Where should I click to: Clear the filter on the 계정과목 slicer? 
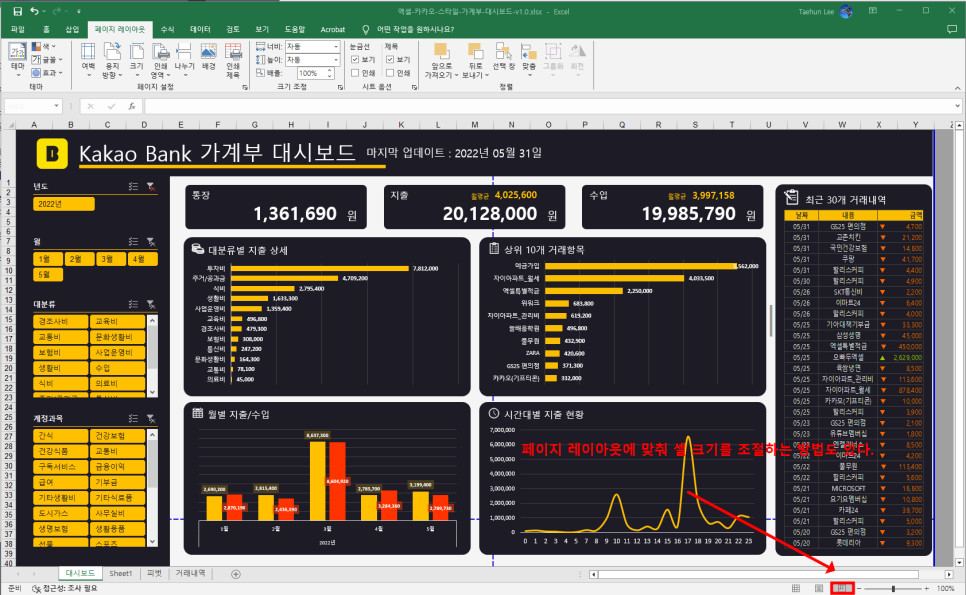point(151,418)
